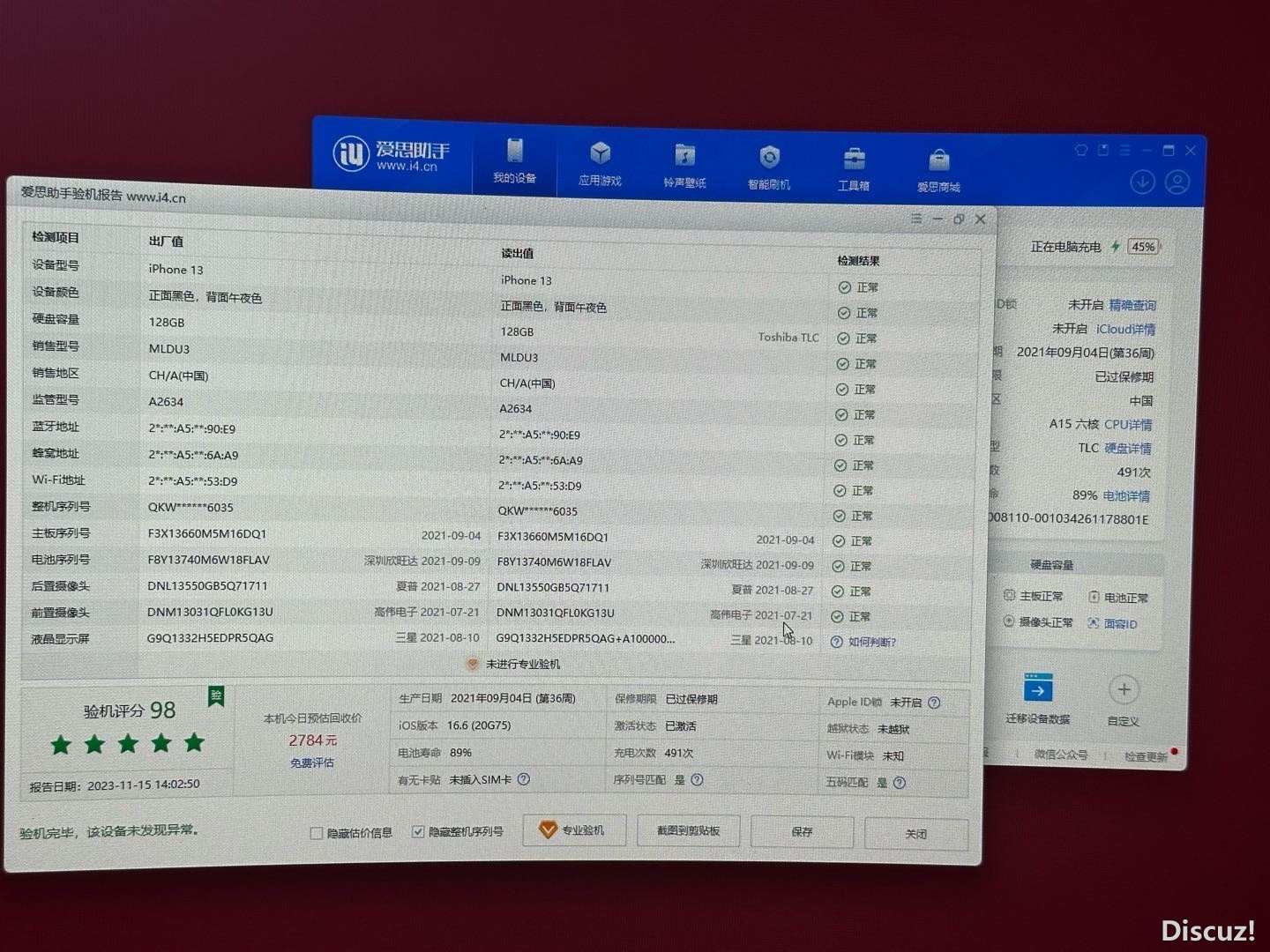Open 如何判断? help link
1270x952 pixels.
pos(871,642)
